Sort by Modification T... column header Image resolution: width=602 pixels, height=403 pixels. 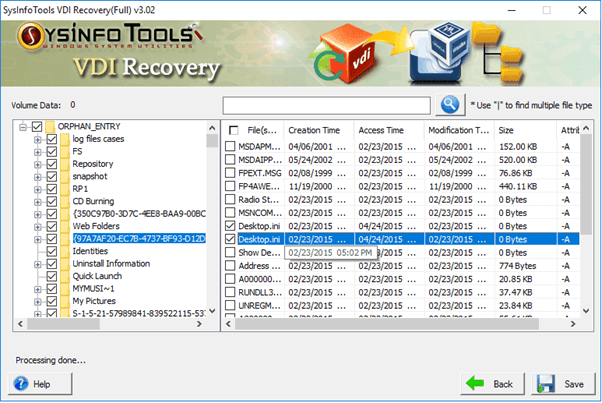pos(459,130)
